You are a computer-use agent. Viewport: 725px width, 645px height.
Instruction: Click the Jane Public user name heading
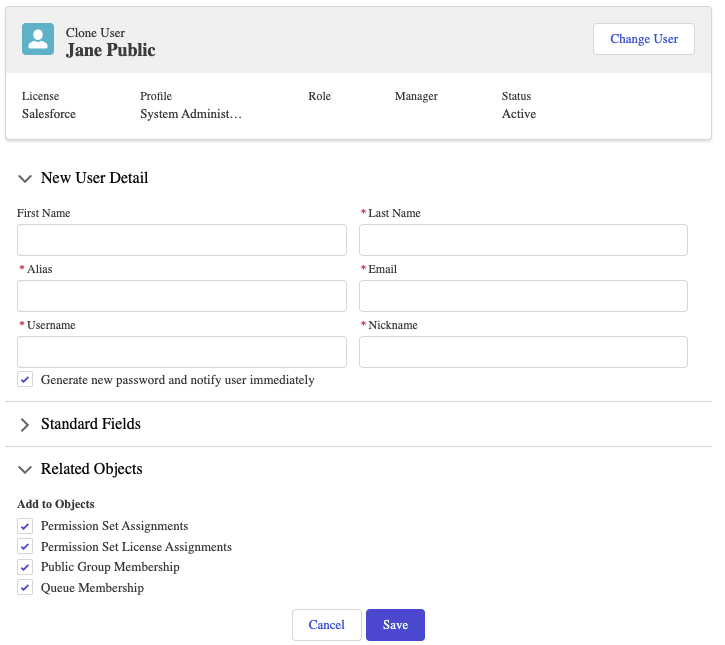[x=111, y=50]
